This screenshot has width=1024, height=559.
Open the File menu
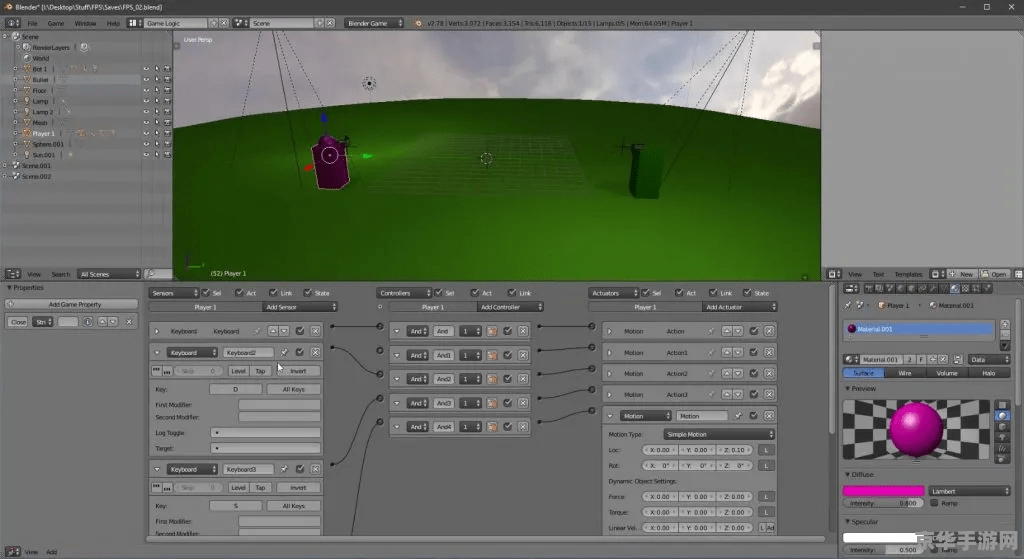pos(32,24)
